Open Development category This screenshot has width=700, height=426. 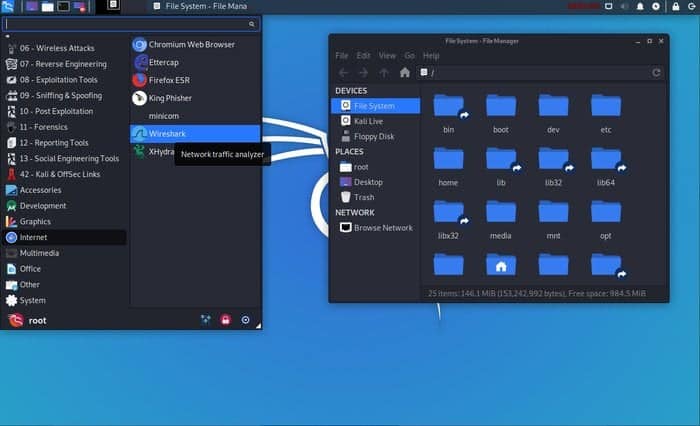[65, 206]
